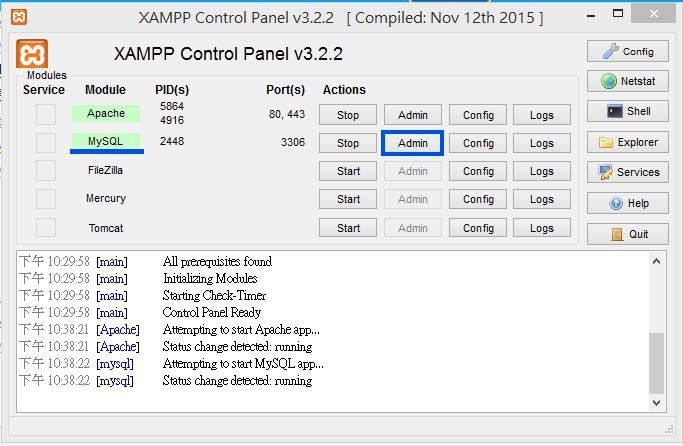Click the XAMPP logo in title bar

click(19, 17)
